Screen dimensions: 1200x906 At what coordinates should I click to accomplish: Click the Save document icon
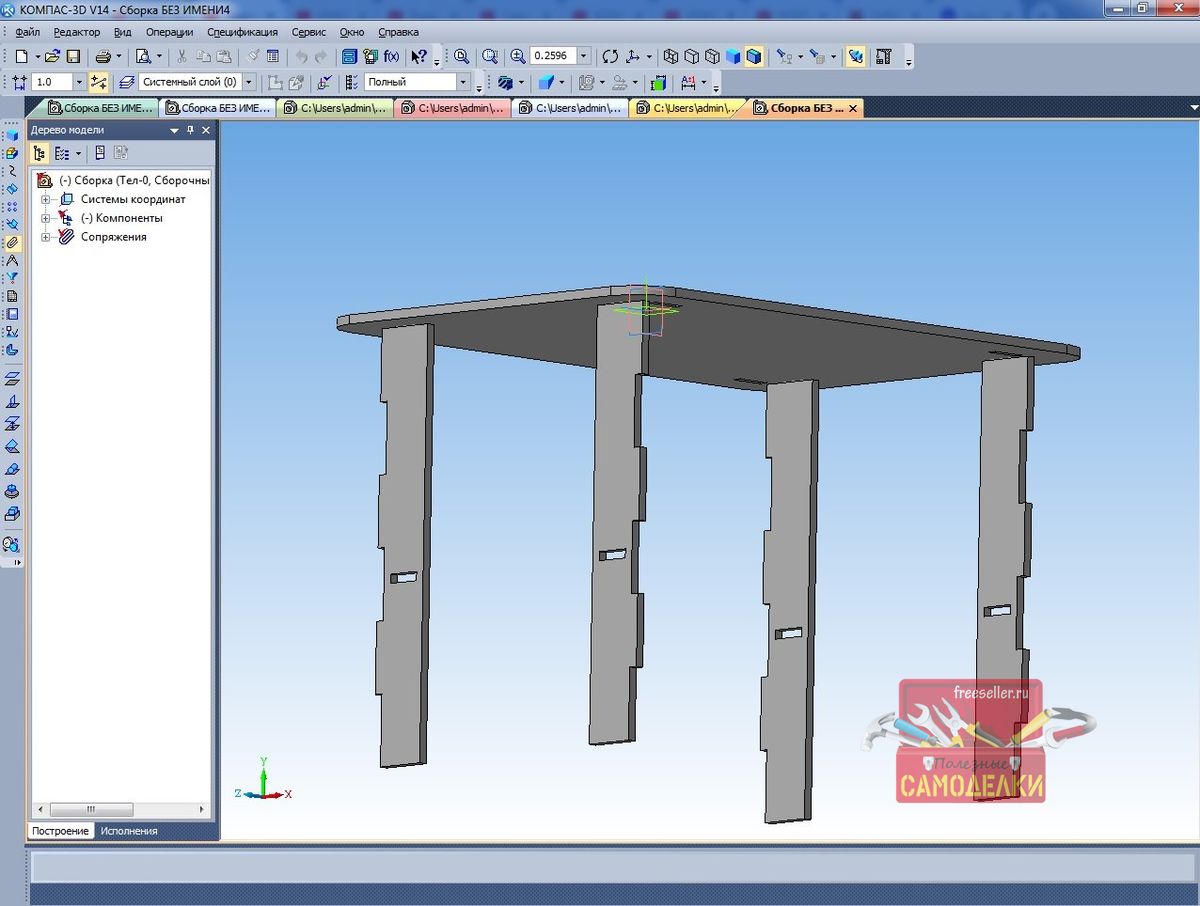pyautogui.click(x=73, y=57)
